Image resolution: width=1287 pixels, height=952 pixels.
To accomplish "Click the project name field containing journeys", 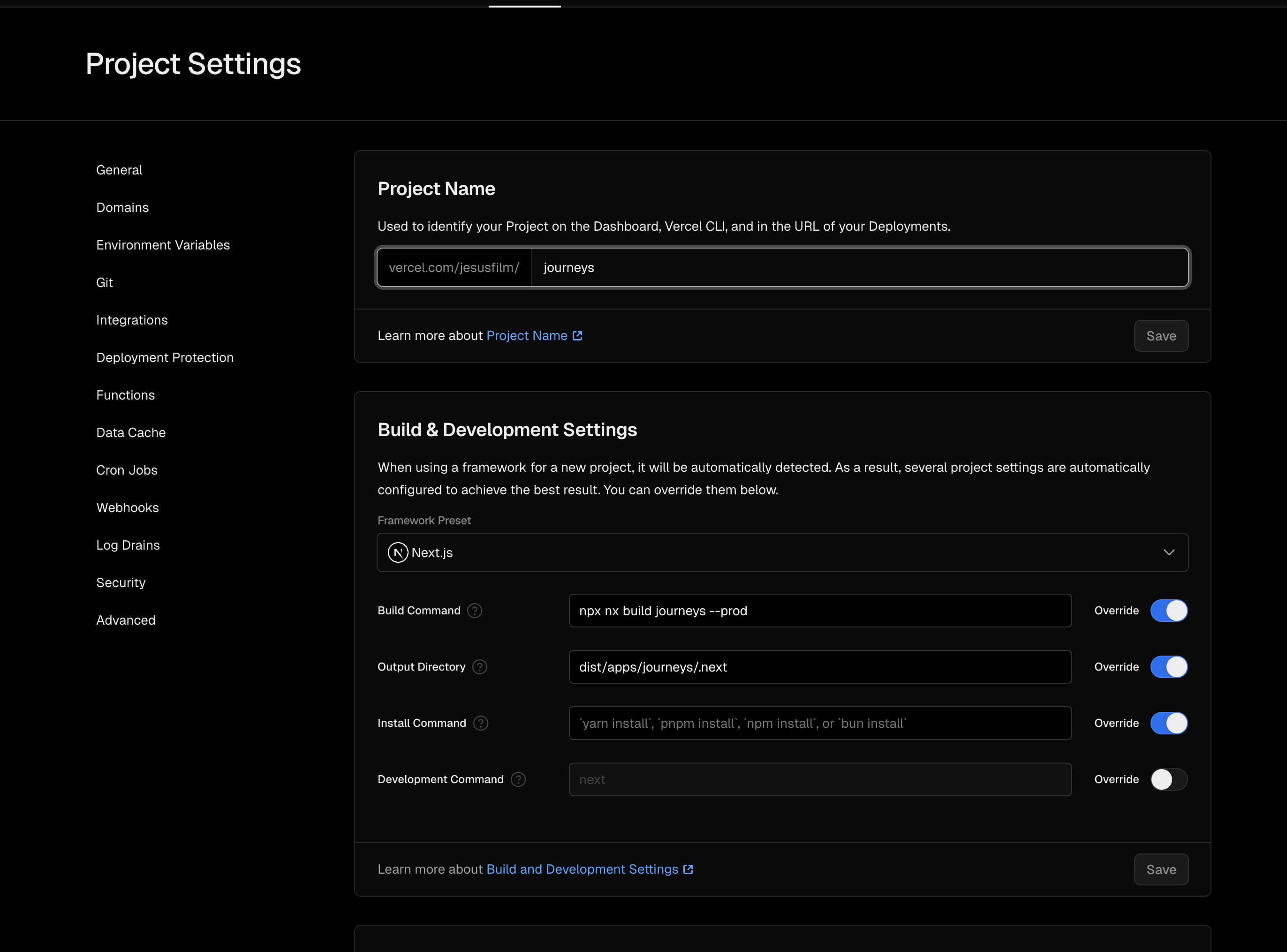I will 859,267.
